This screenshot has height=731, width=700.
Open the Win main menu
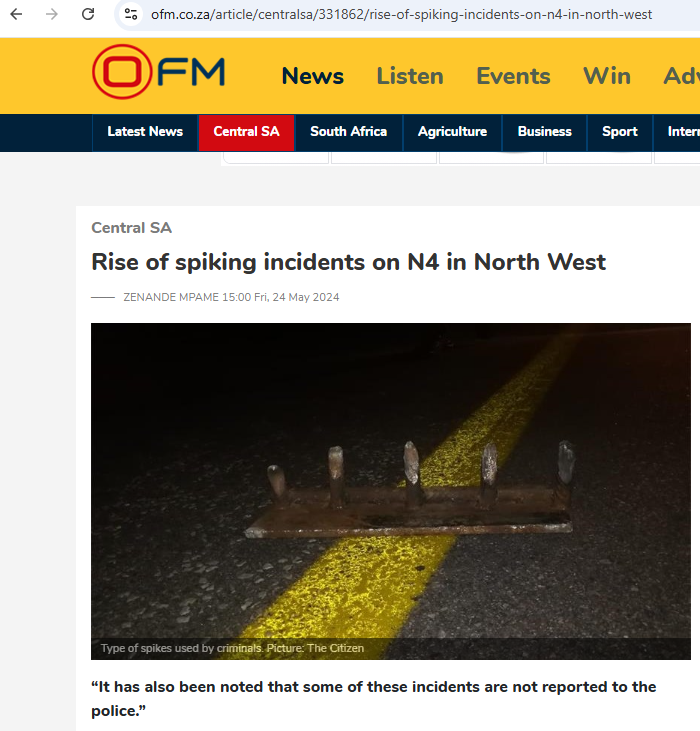point(607,76)
